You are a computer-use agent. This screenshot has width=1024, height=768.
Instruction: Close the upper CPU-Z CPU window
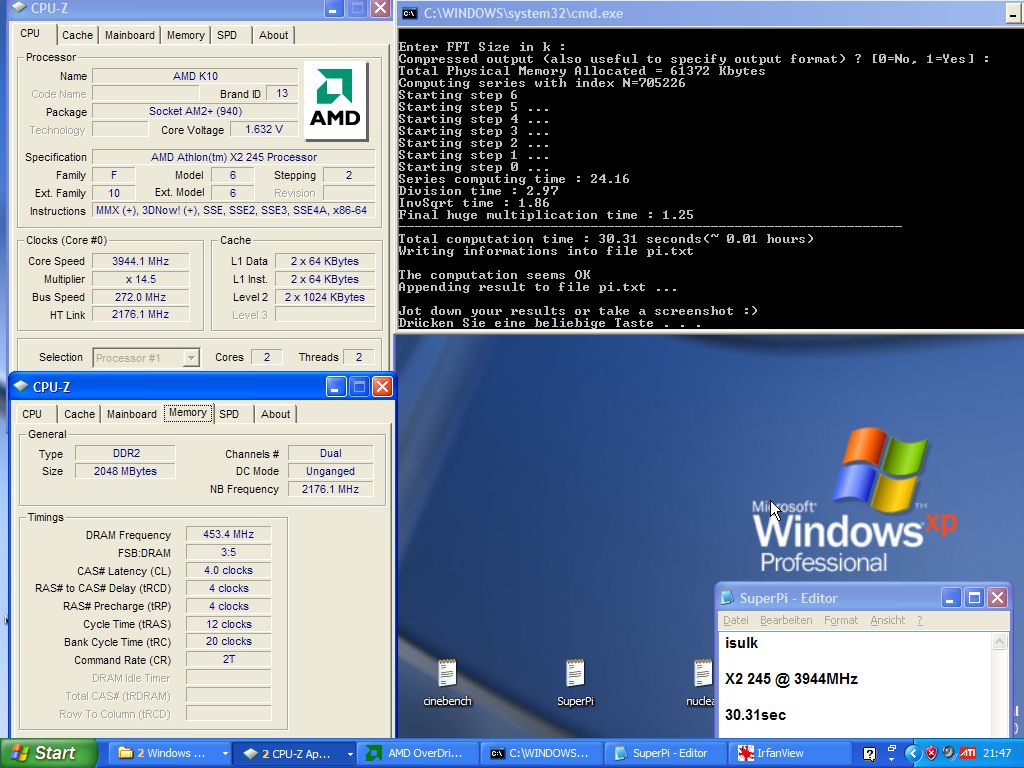click(x=380, y=8)
